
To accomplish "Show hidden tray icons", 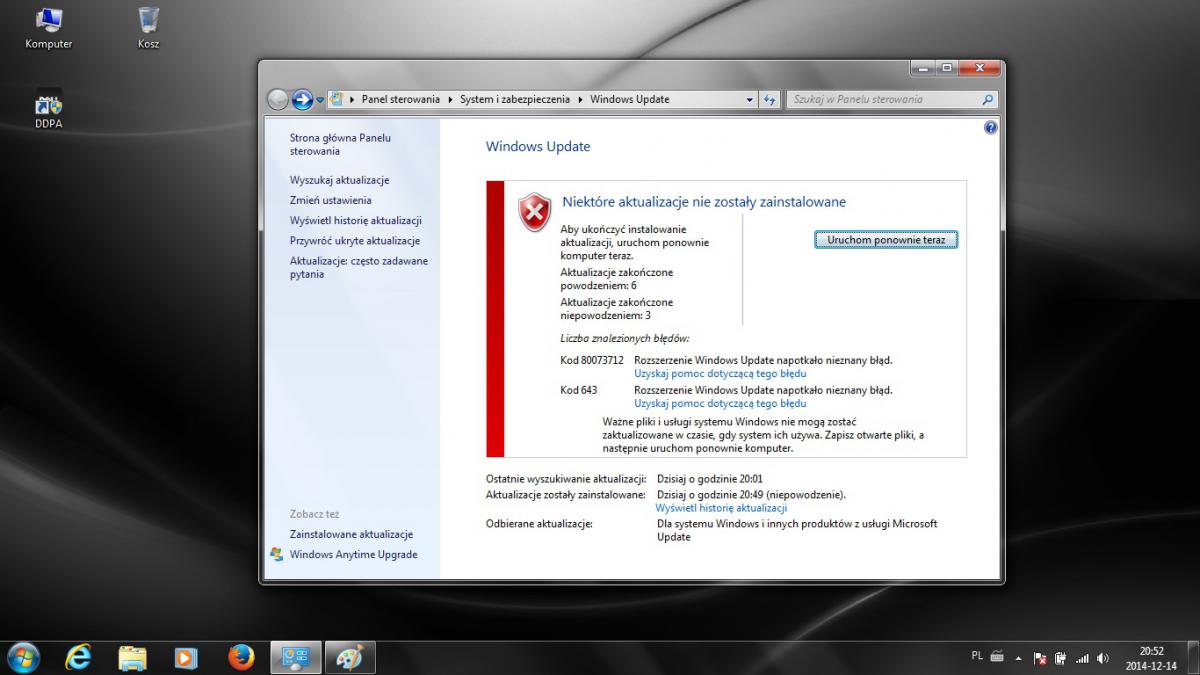I will [1019, 658].
